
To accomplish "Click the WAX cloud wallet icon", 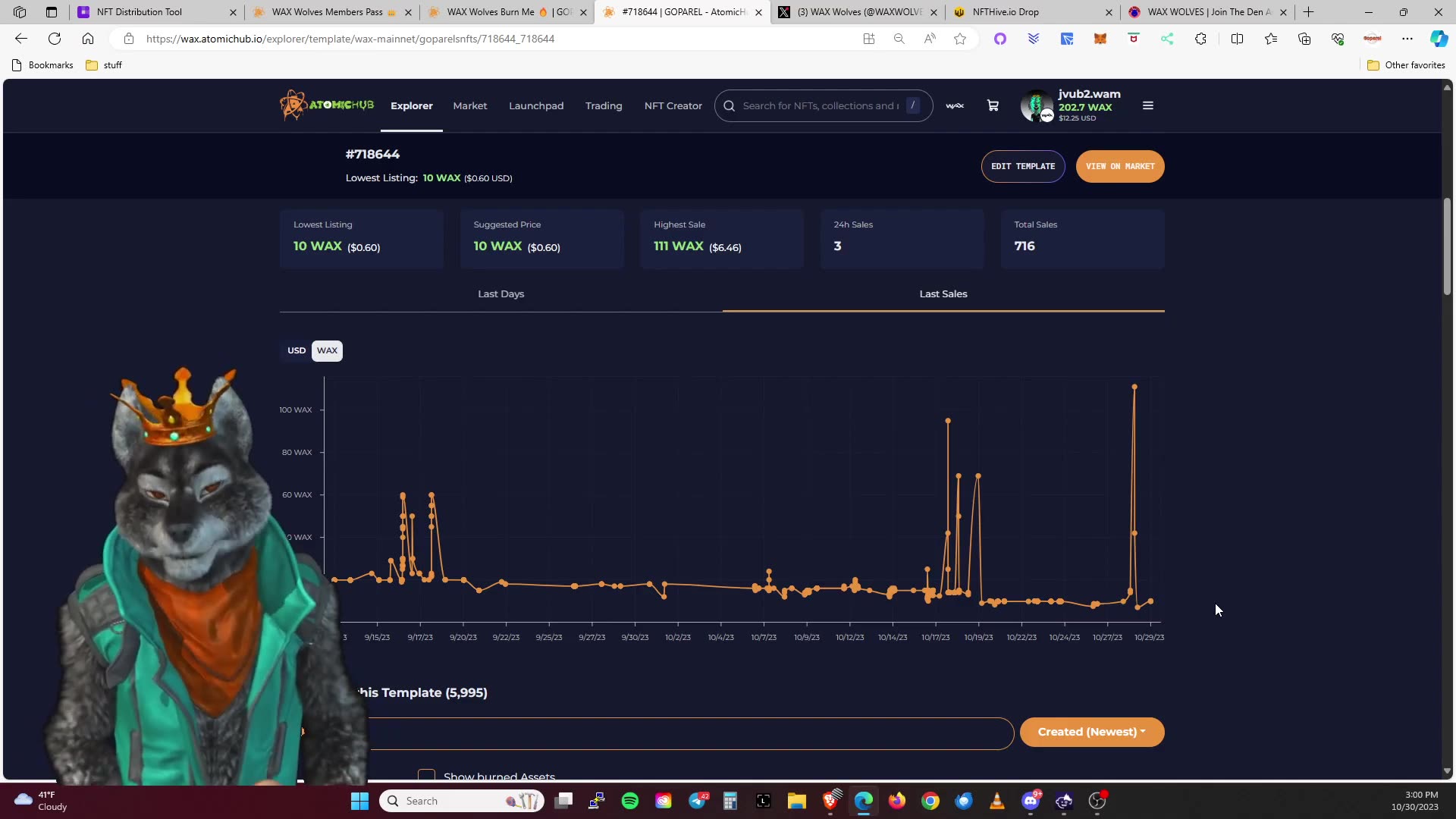I will [954, 105].
